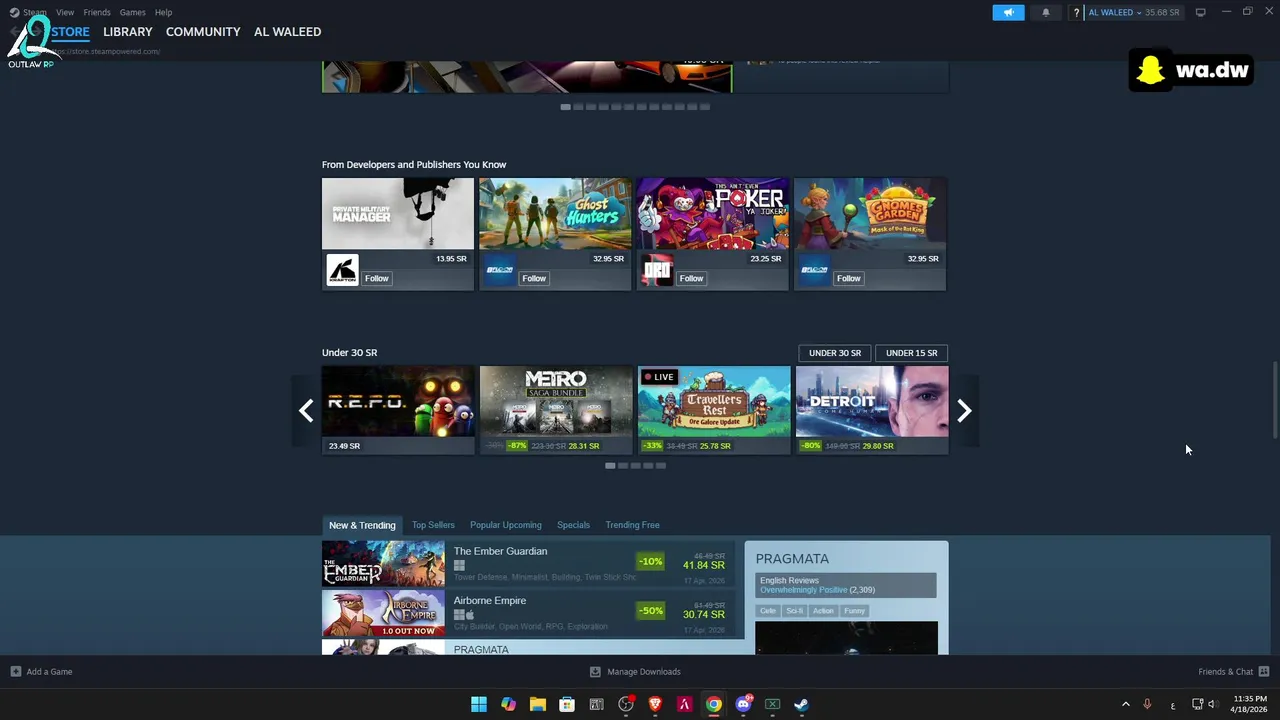Click the question mark avatar icon
The height and width of the screenshot is (720, 1280).
click(1076, 12)
